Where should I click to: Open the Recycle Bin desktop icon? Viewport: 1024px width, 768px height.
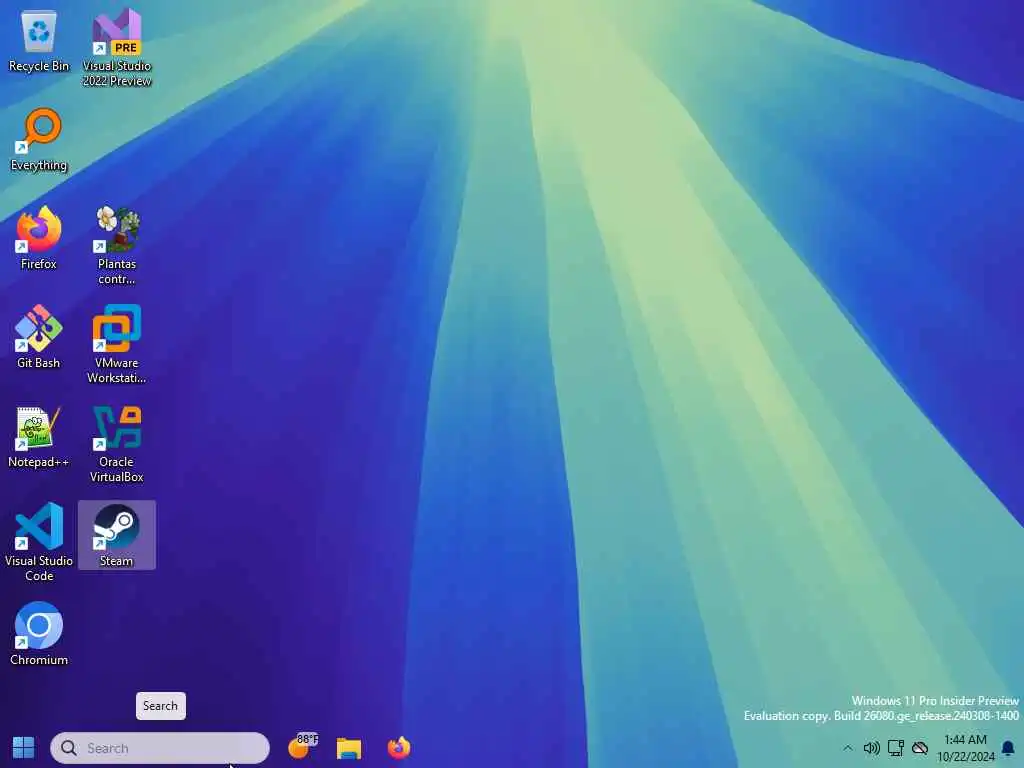pos(39,42)
